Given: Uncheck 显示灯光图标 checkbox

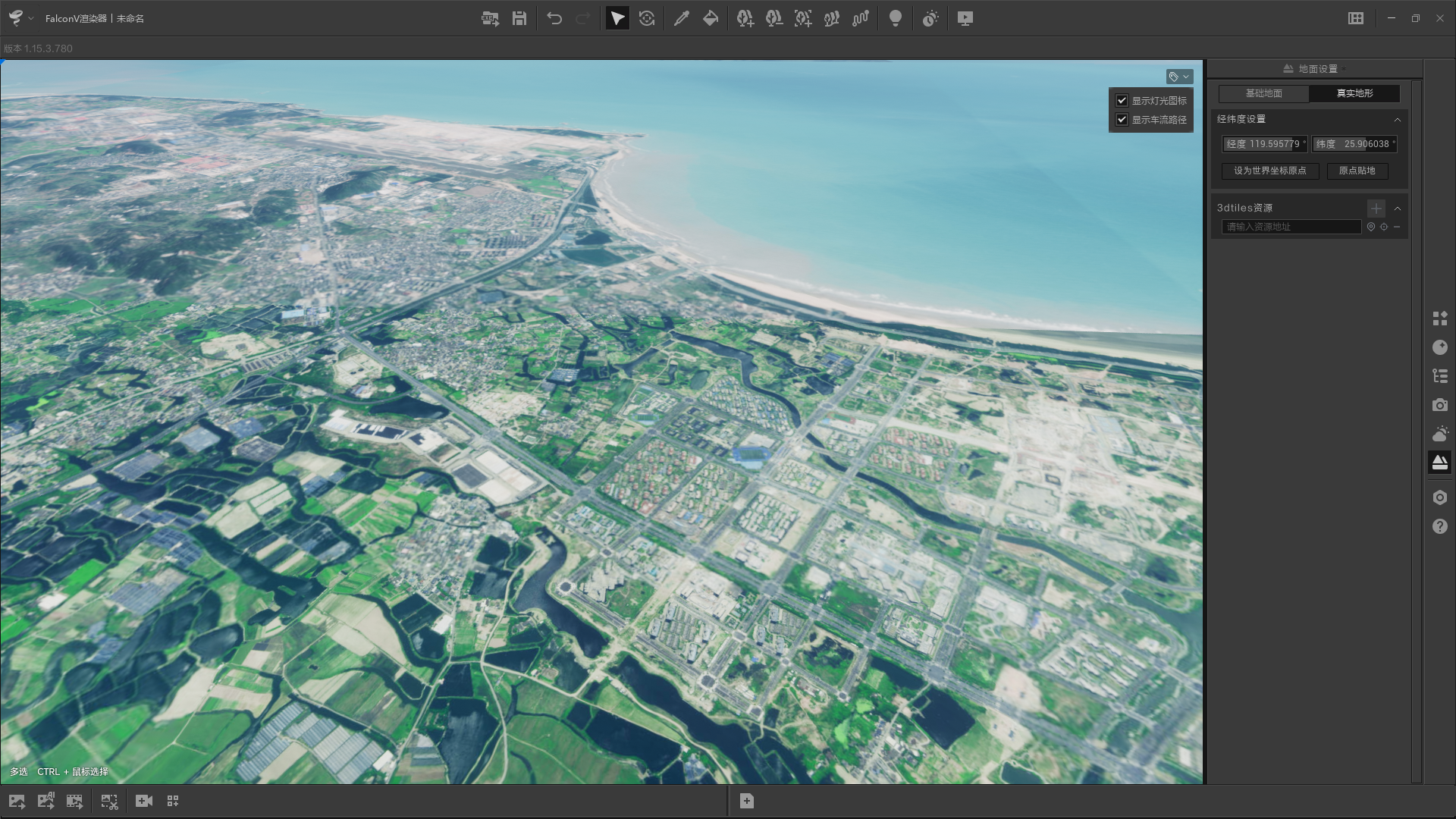Looking at the screenshot, I should [x=1122, y=100].
